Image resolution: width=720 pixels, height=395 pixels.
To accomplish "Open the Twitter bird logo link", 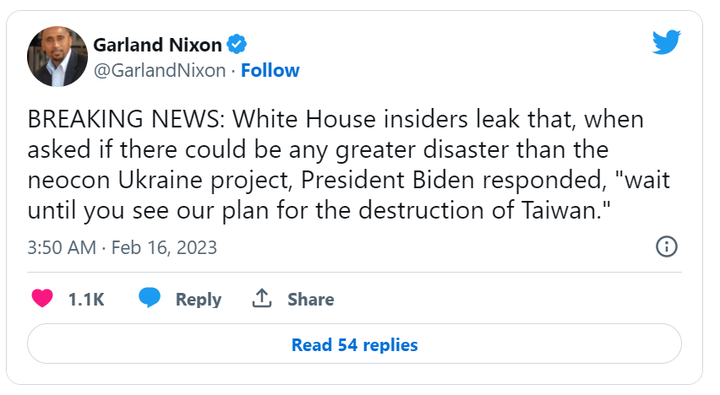I will (666, 42).
